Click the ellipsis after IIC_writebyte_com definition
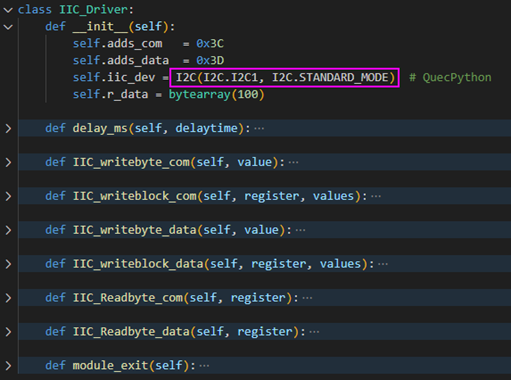 (293, 163)
